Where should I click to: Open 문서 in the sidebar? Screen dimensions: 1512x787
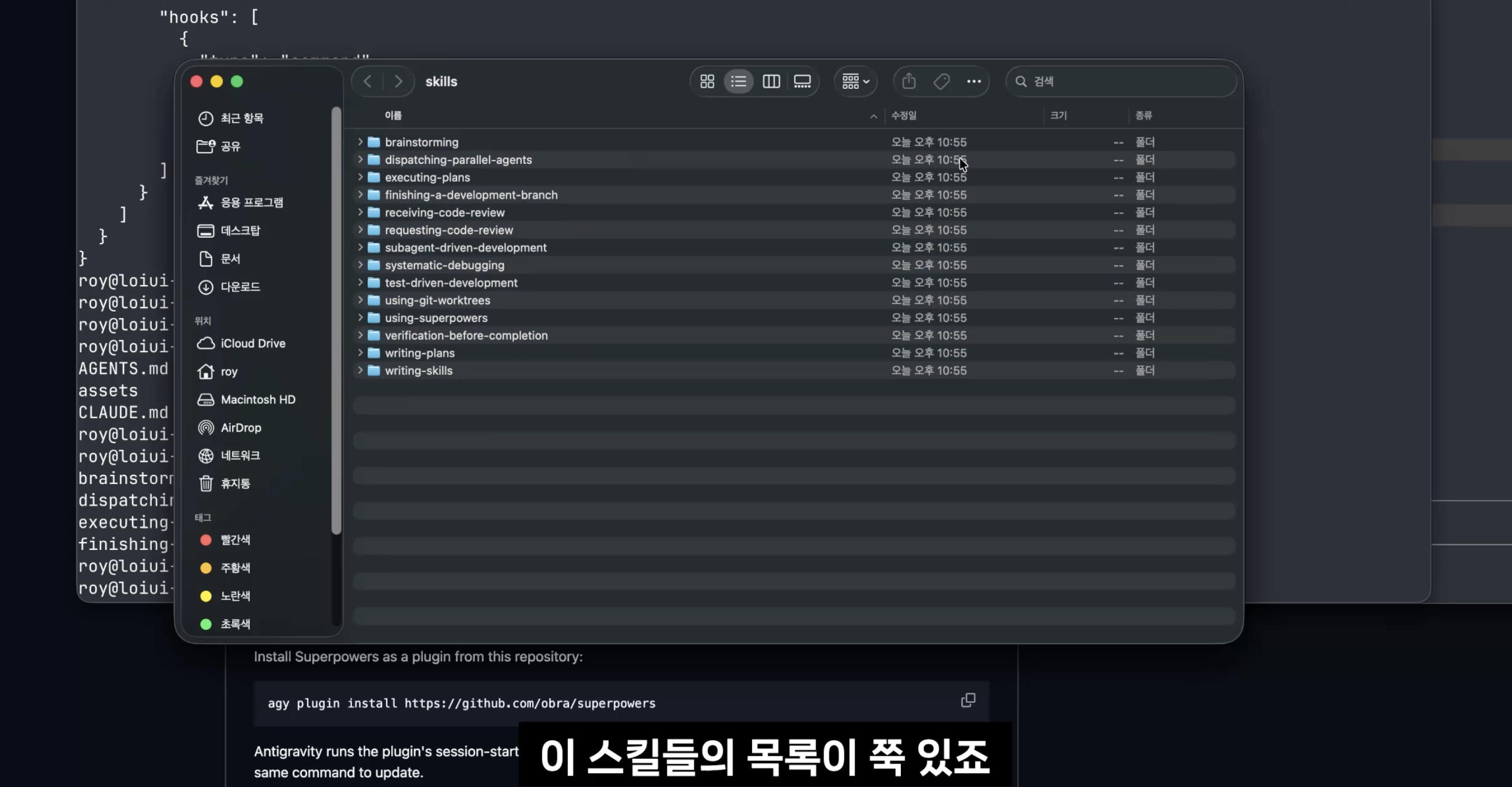219,259
